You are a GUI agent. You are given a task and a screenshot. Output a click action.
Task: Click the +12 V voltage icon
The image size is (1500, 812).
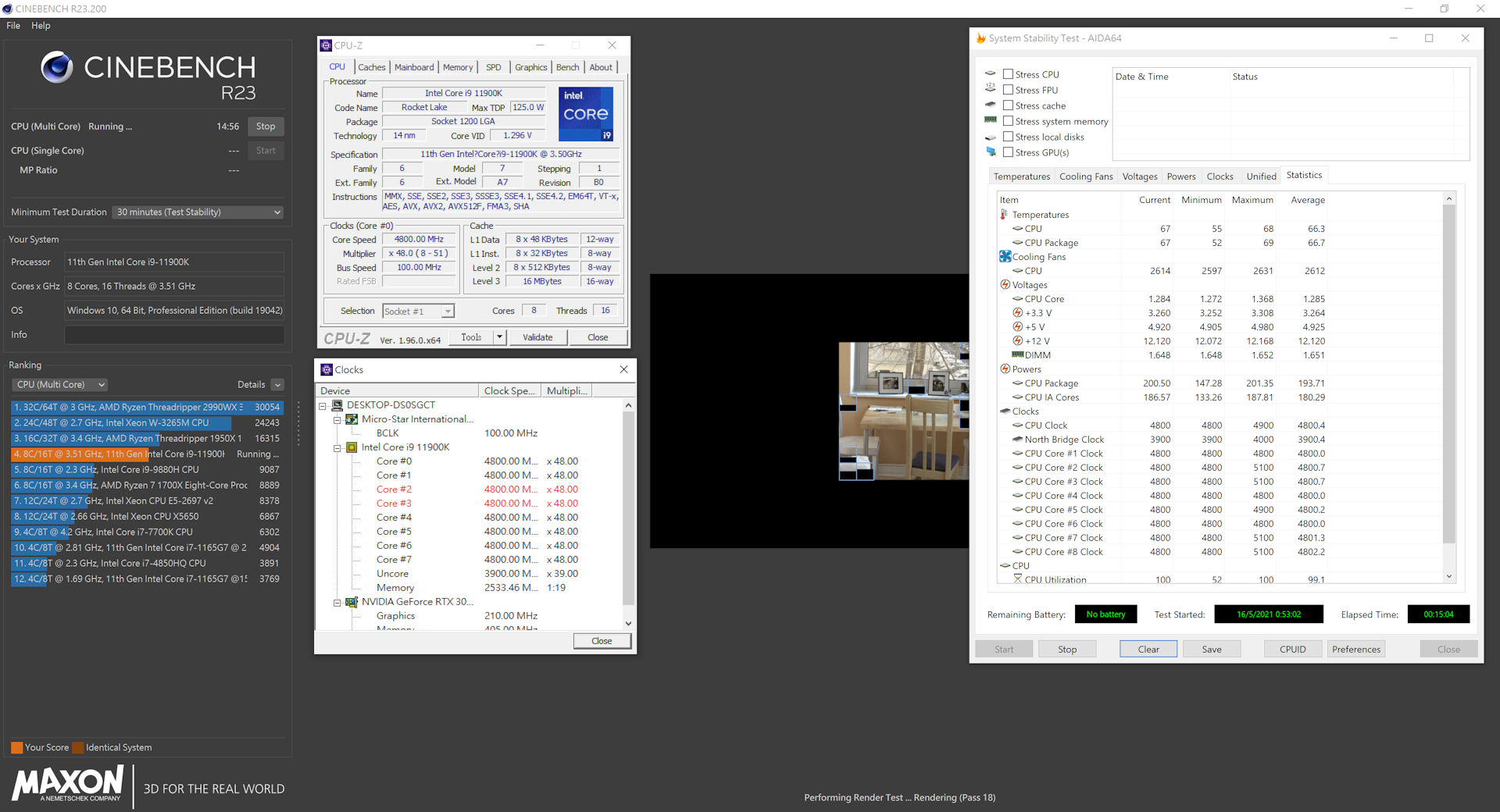click(x=1017, y=340)
